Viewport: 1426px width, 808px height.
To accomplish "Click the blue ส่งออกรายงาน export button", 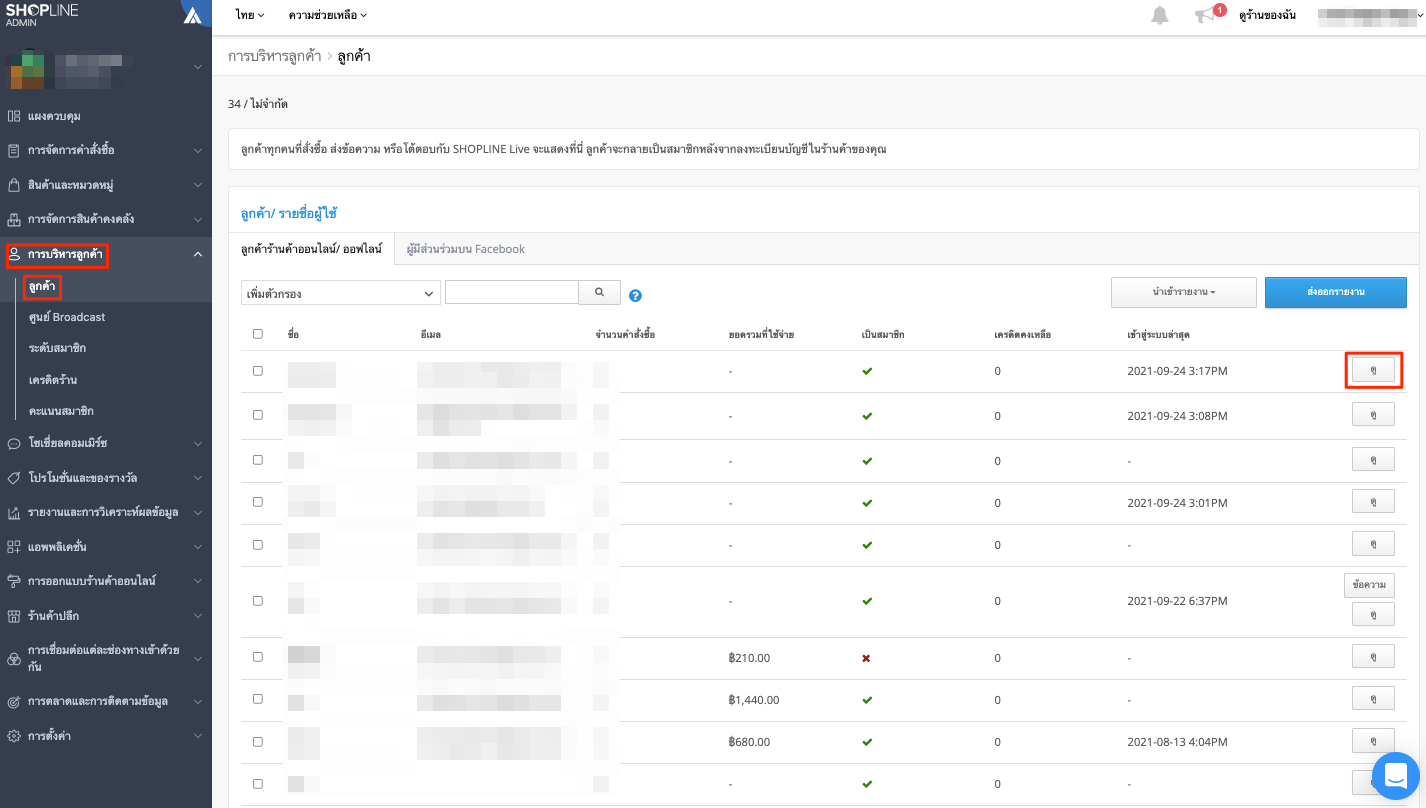I will (x=1336, y=292).
